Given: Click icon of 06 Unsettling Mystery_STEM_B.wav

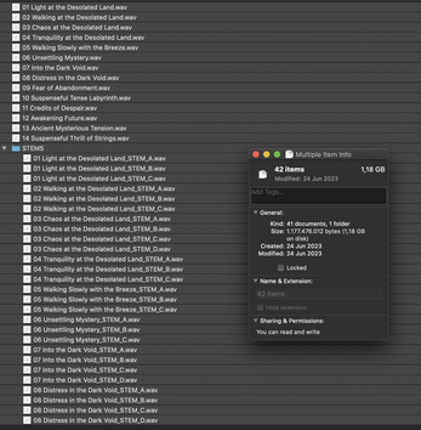Looking at the screenshot, I should (x=27, y=330).
